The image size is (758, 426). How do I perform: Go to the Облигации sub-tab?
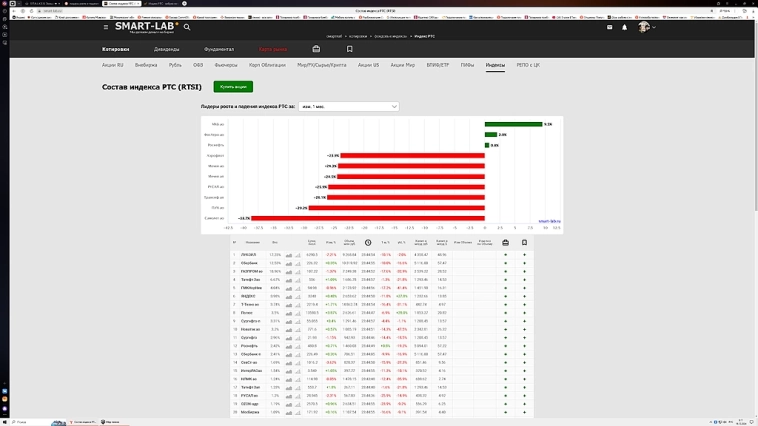tap(266, 65)
